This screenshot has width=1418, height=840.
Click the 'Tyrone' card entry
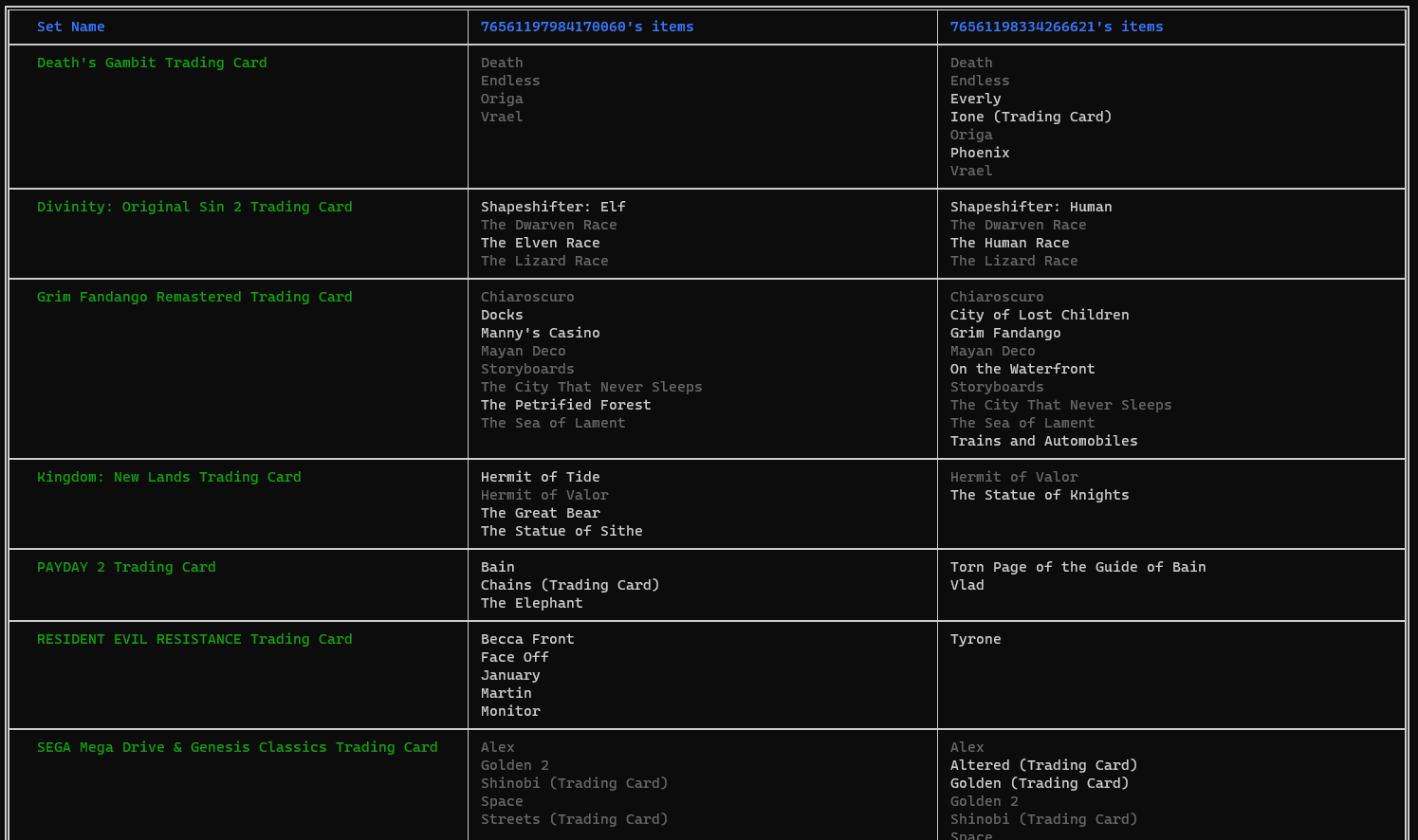click(x=976, y=639)
